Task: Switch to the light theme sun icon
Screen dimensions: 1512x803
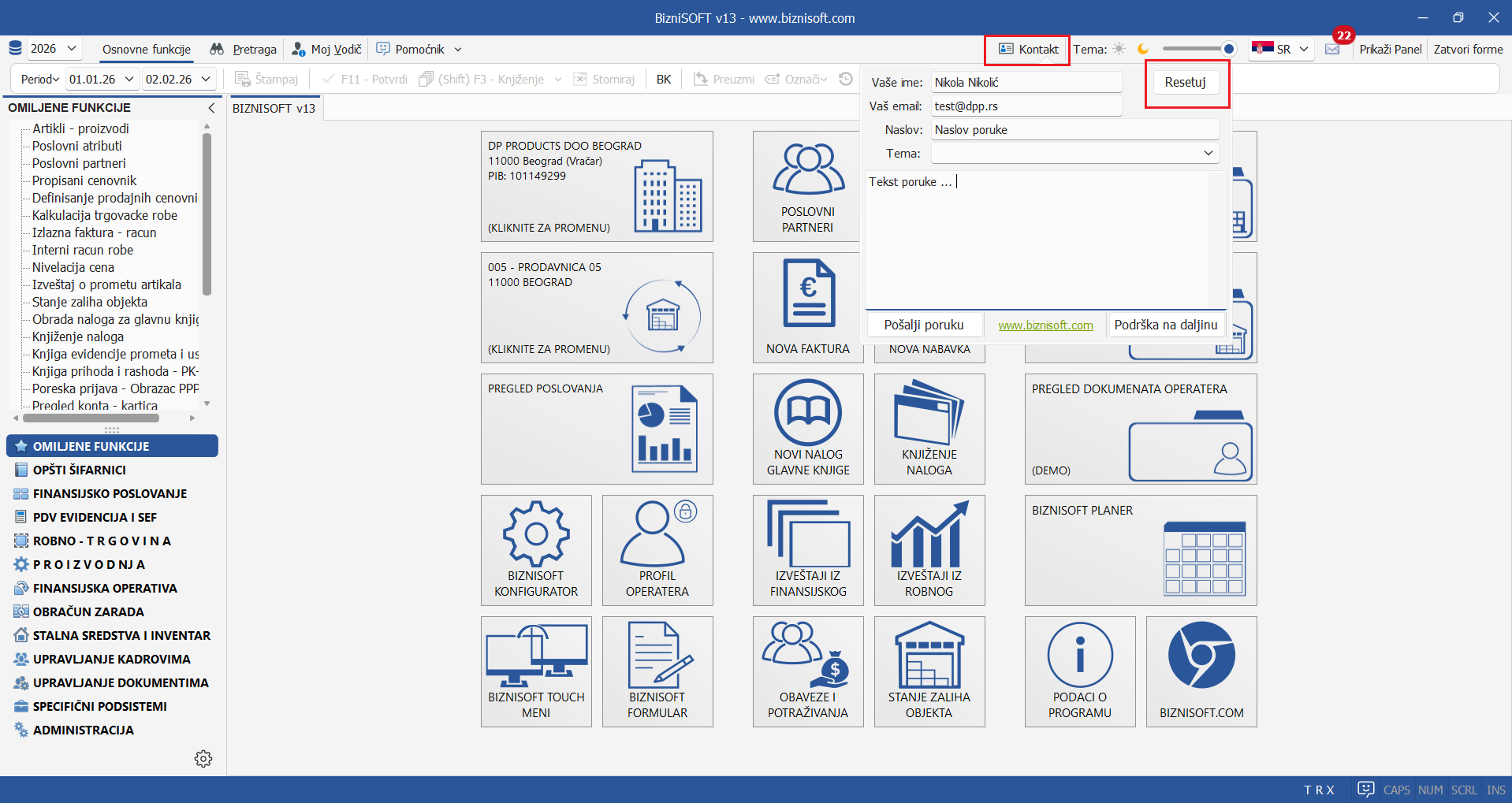Action: coord(1119,49)
